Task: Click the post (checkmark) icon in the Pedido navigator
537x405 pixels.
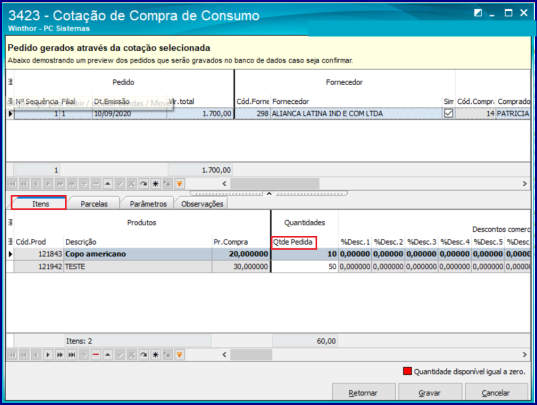Action: coord(120,184)
